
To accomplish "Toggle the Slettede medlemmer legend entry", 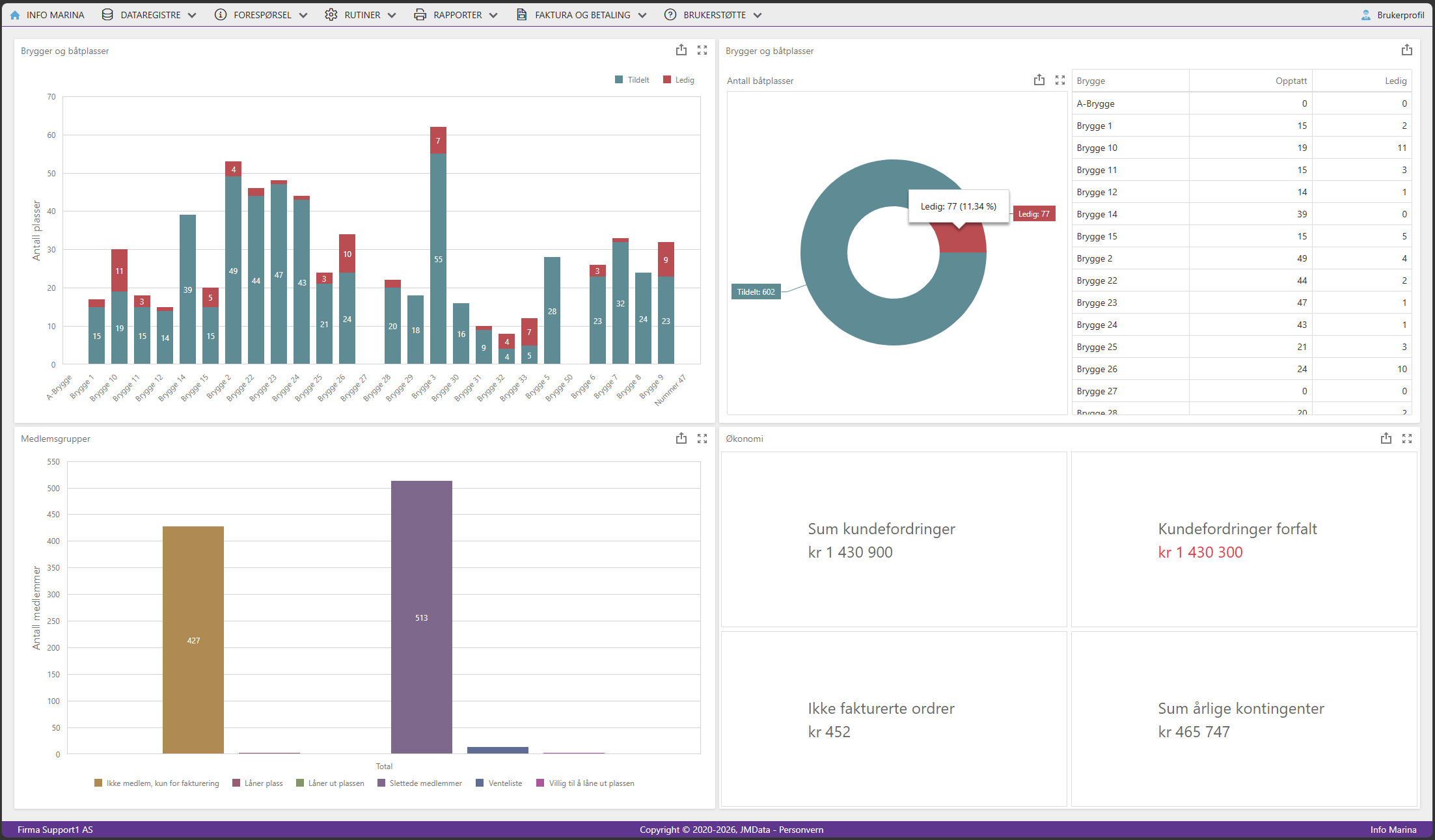I will [420, 783].
